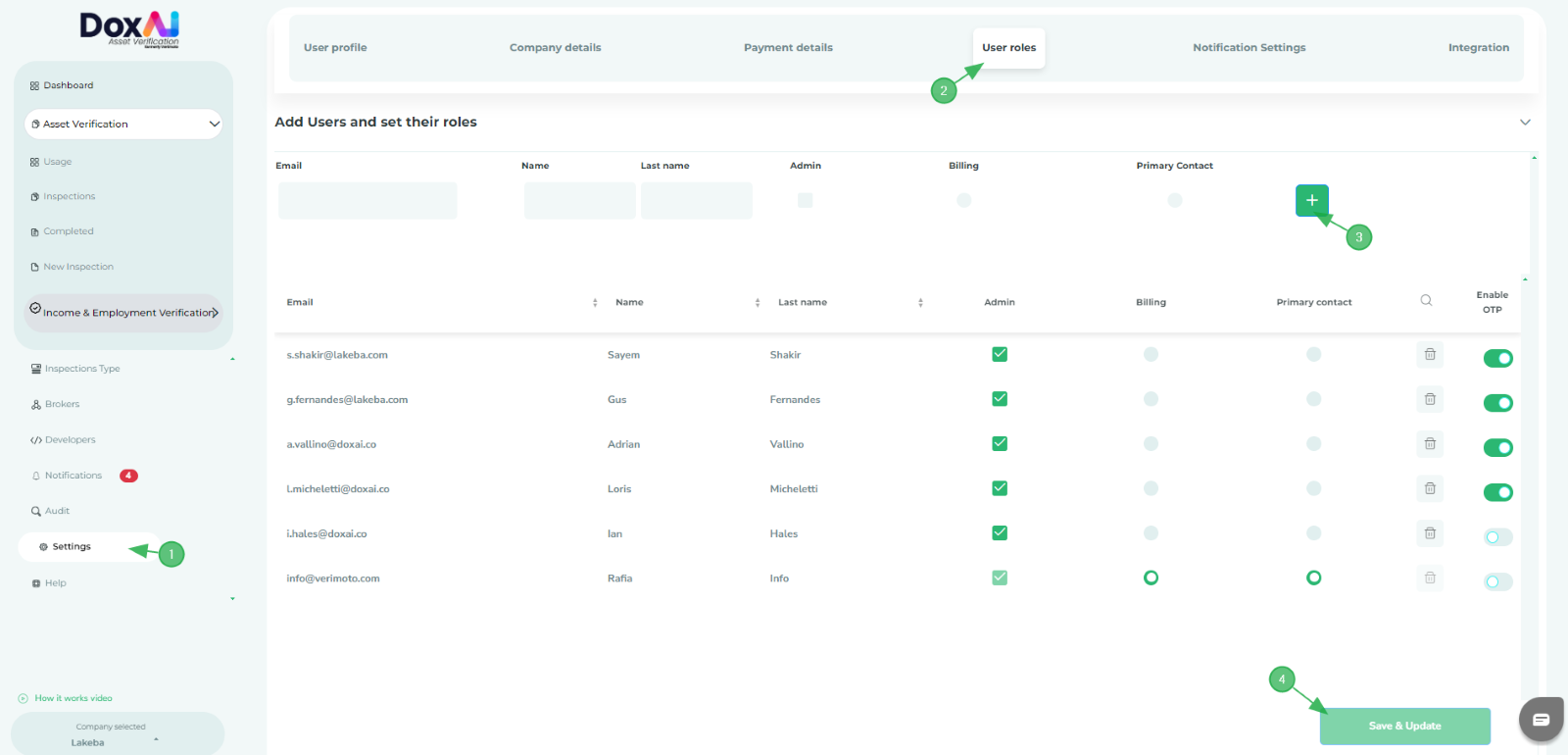Viewport: 1568px width, 755px height.
Task: Go to Dashboard in the sidebar
Action: [68, 85]
